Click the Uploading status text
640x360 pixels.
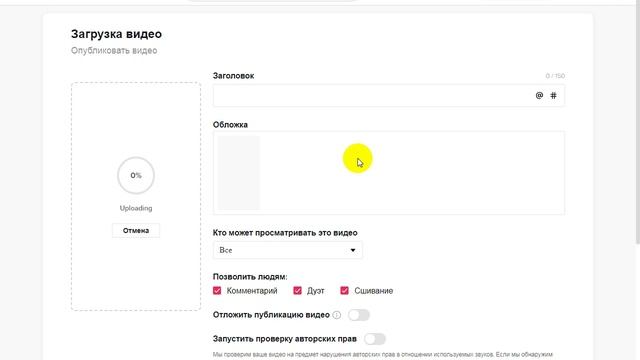point(136,208)
